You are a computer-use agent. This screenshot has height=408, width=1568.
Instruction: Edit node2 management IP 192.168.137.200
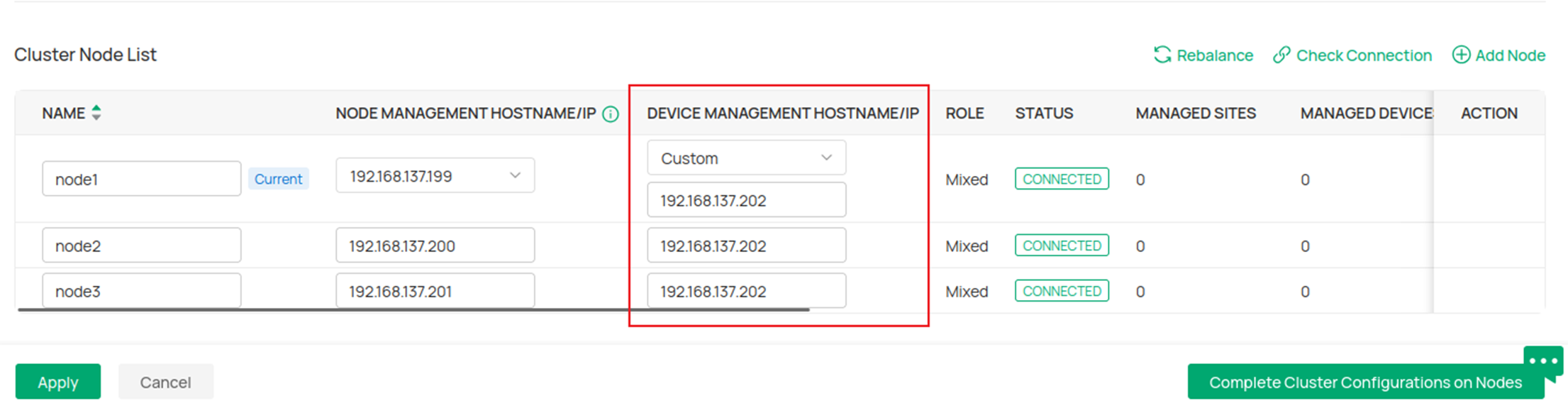coord(435,246)
